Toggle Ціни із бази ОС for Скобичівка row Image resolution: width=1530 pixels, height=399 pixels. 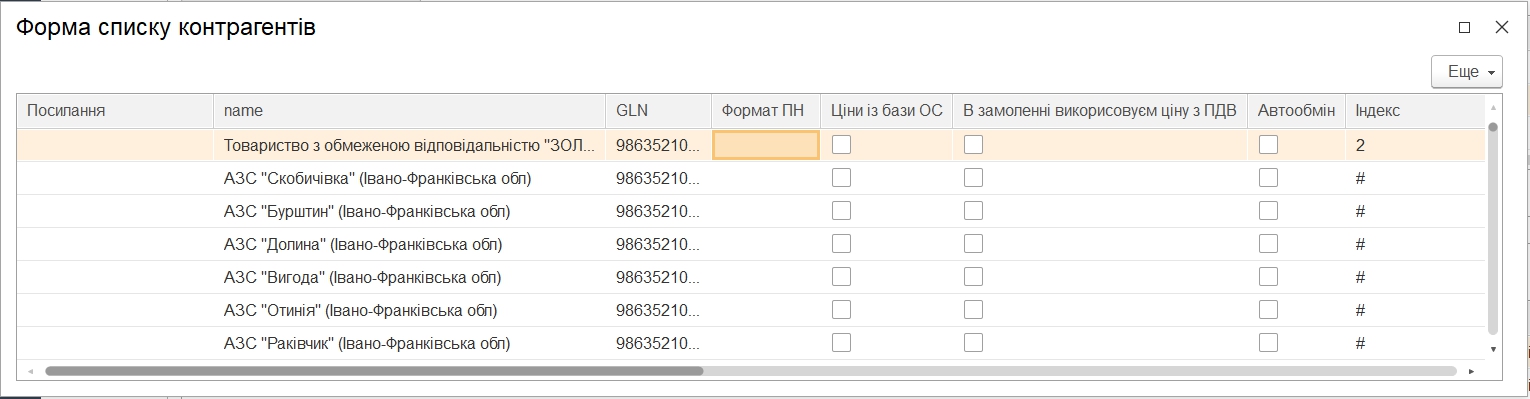(x=842, y=178)
